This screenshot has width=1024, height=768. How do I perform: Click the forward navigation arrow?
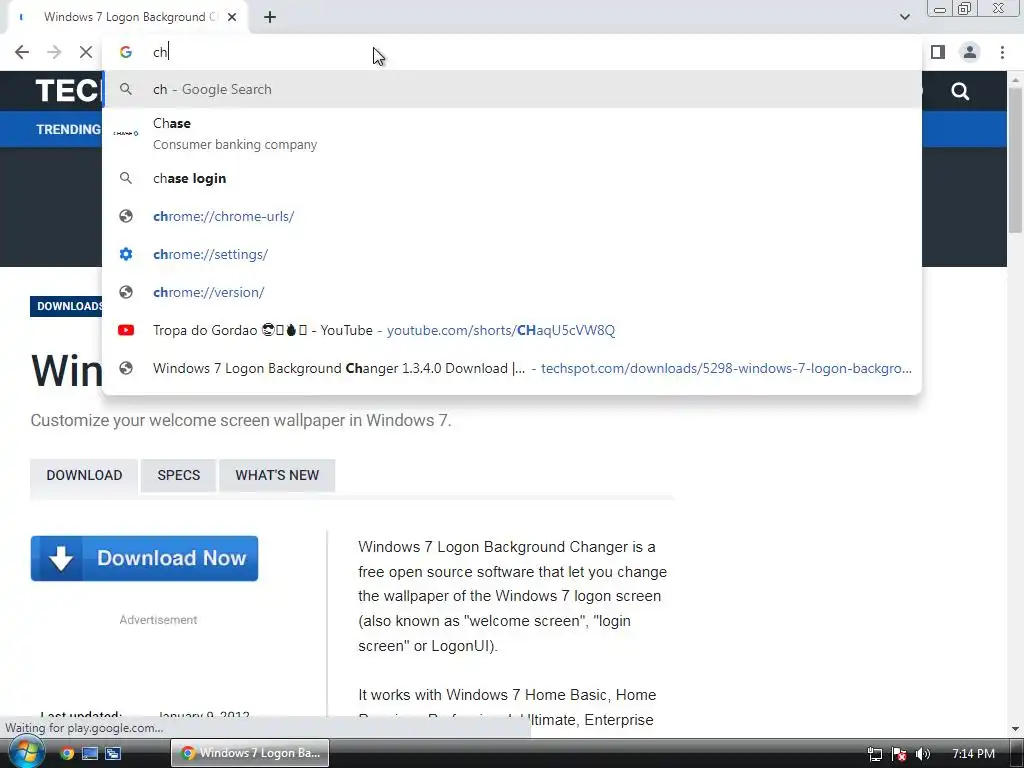[54, 52]
